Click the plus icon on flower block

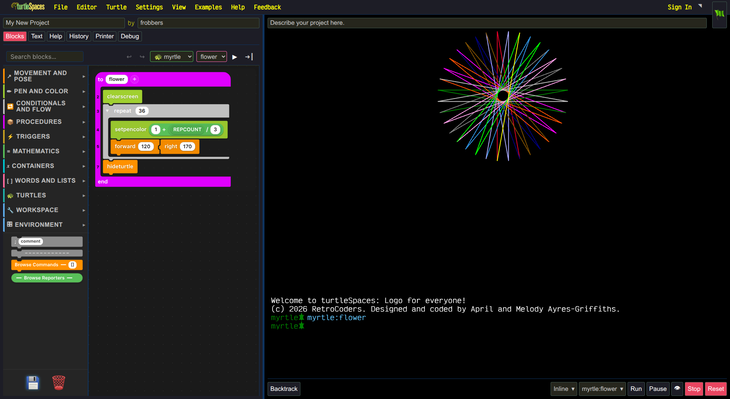[x=134, y=79]
